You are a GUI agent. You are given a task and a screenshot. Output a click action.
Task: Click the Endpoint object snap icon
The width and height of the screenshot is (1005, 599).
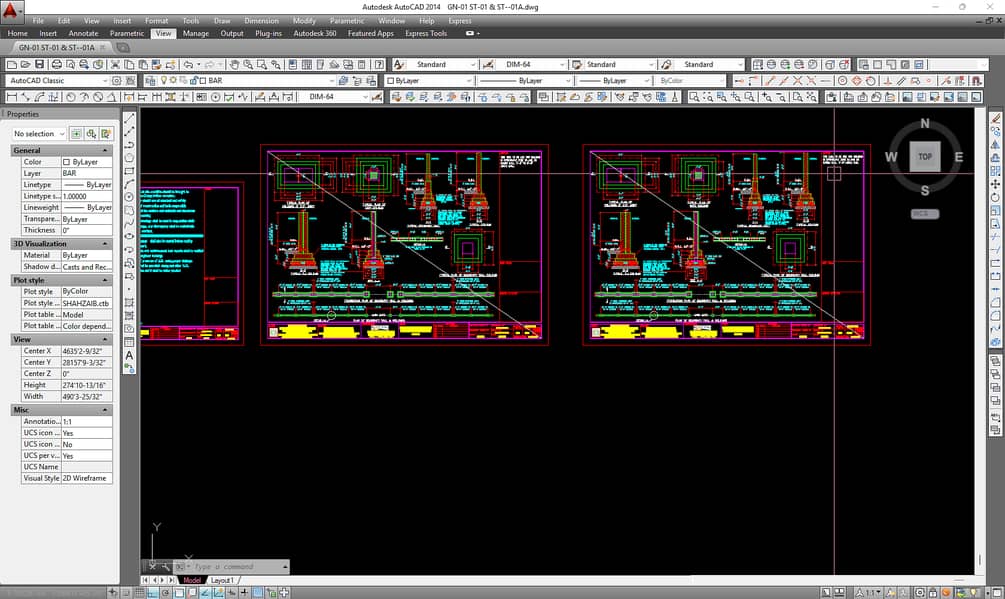click(x=769, y=81)
